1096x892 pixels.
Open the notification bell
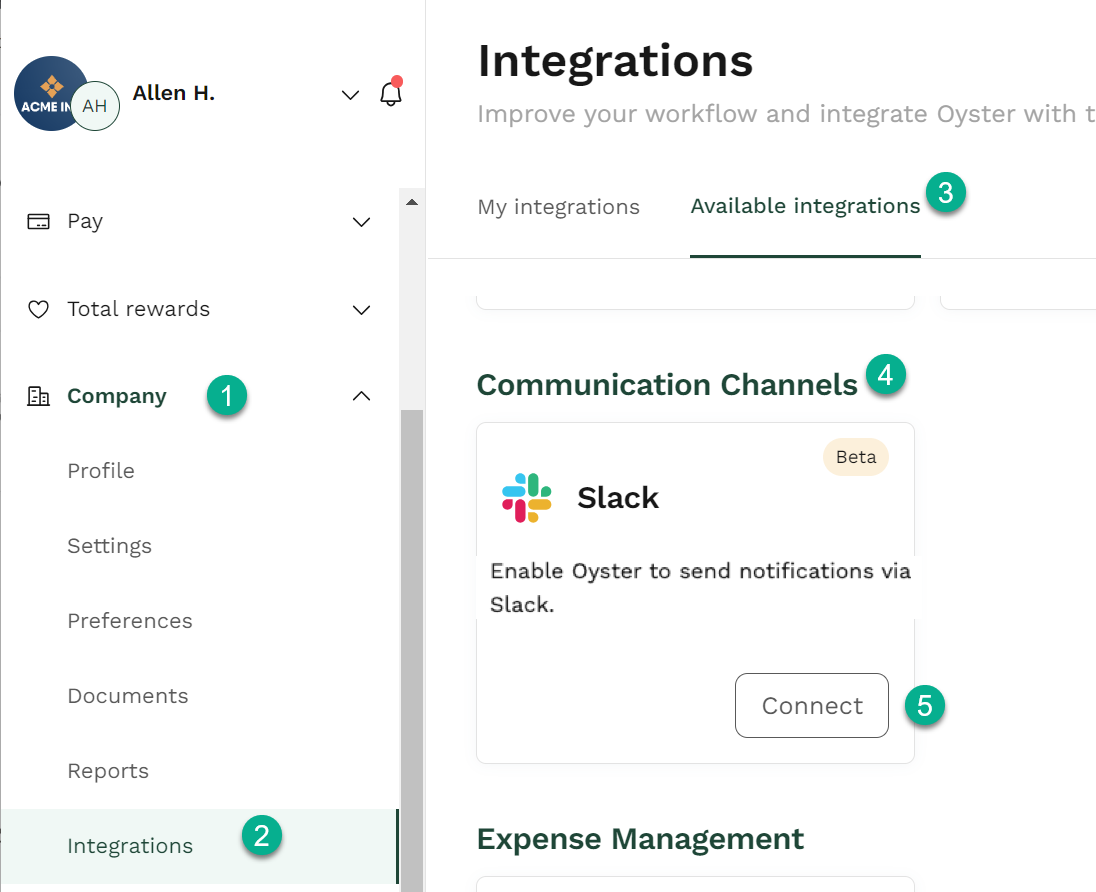point(391,93)
